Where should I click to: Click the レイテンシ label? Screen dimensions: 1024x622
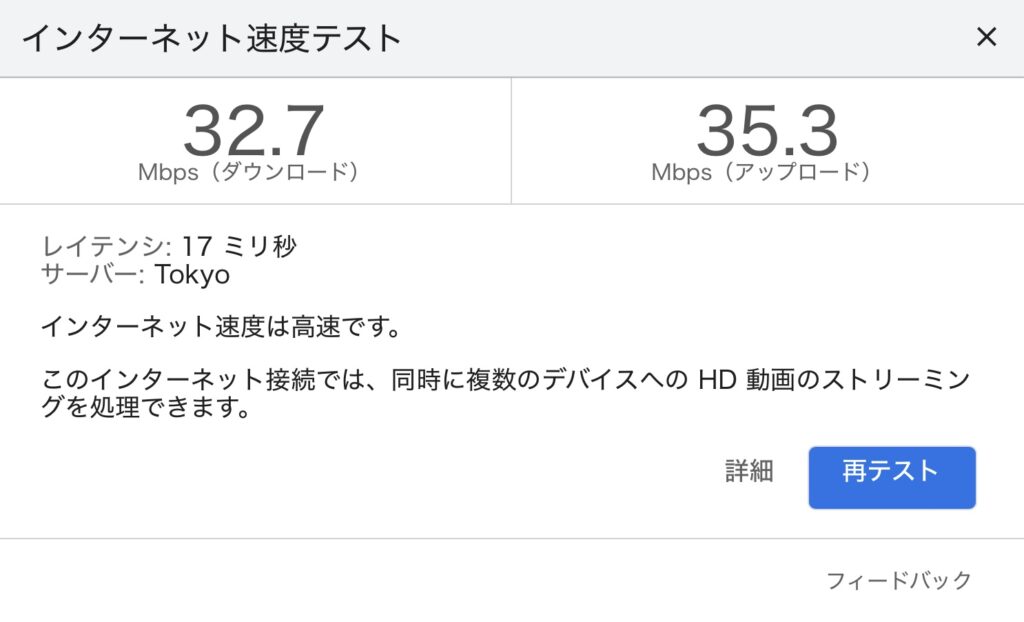pos(106,246)
